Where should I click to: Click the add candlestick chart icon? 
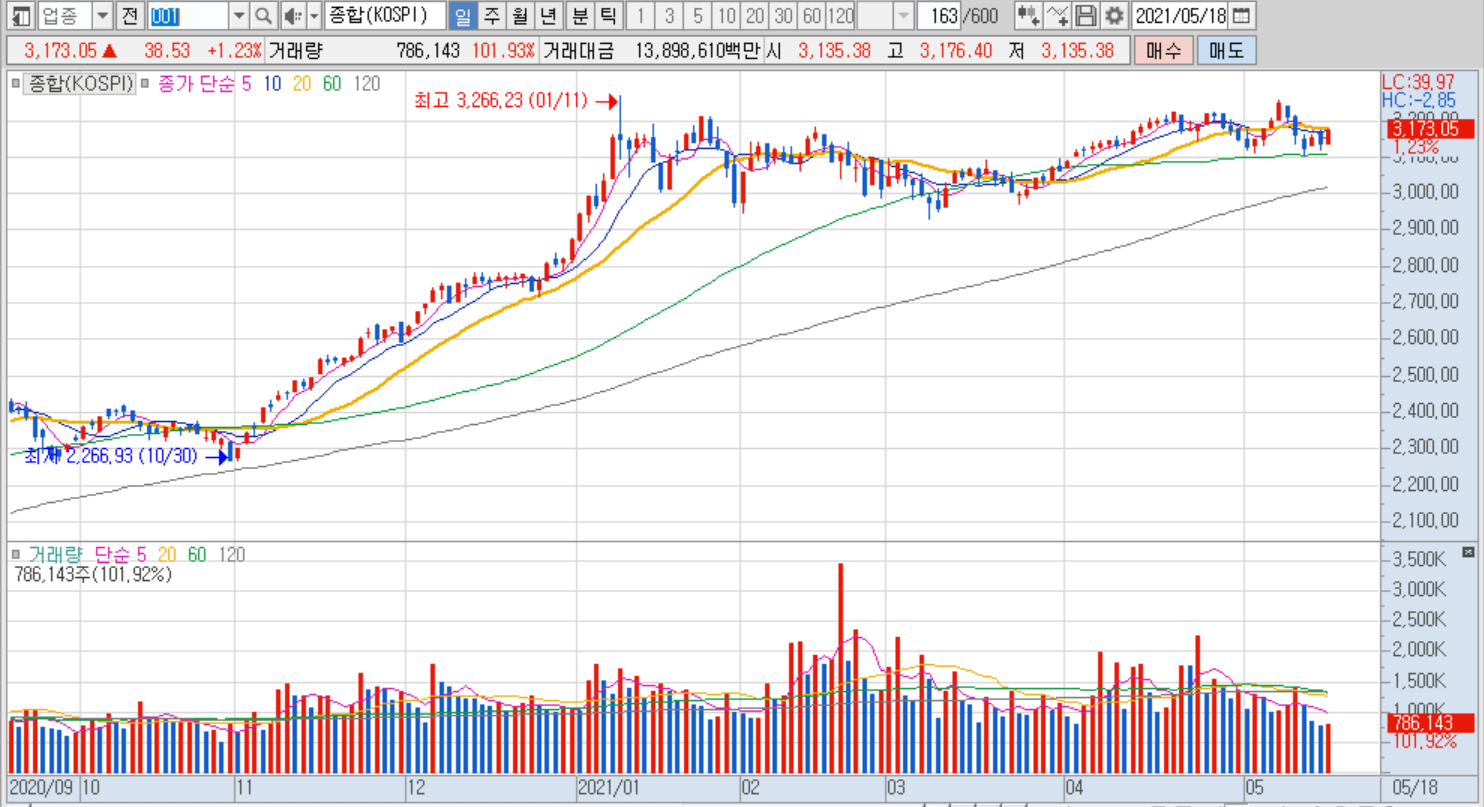(1028, 15)
